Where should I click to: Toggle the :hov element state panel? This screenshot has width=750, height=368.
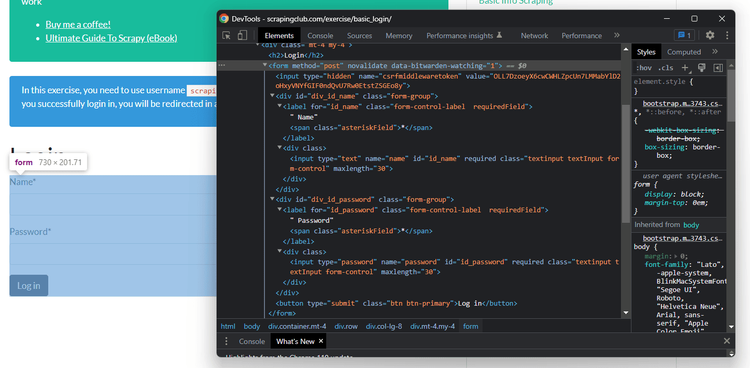click(x=644, y=68)
